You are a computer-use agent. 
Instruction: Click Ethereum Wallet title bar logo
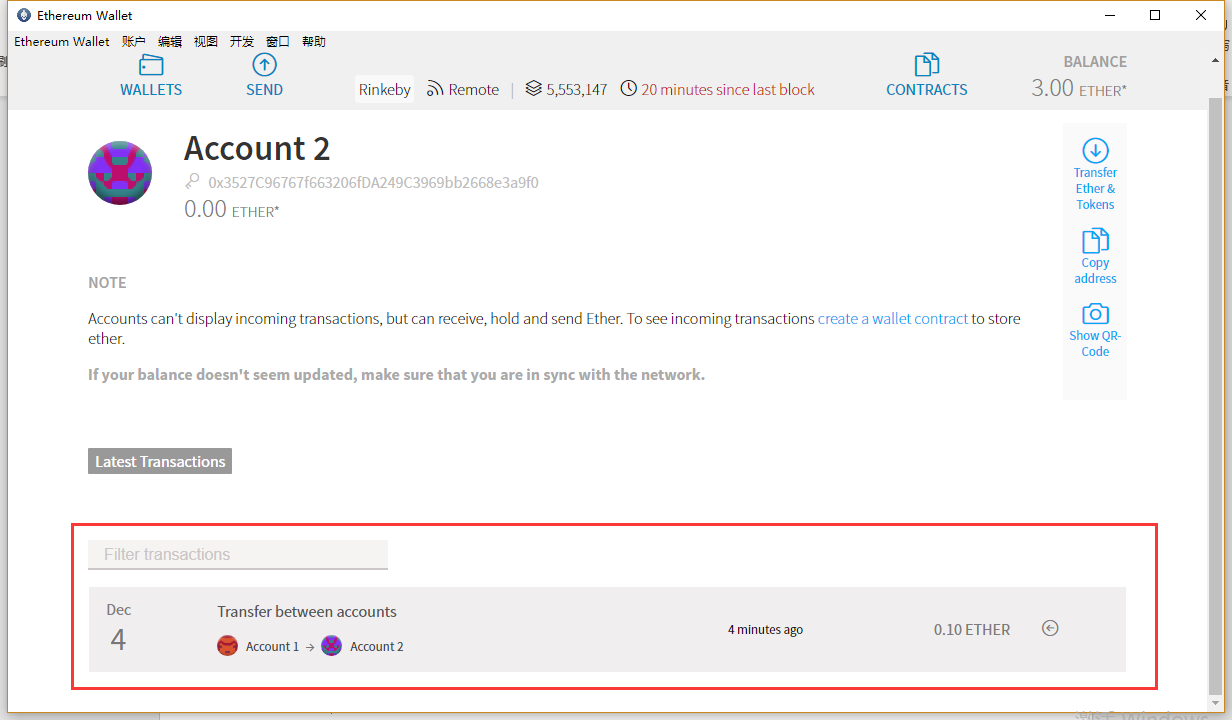(x=24, y=15)
